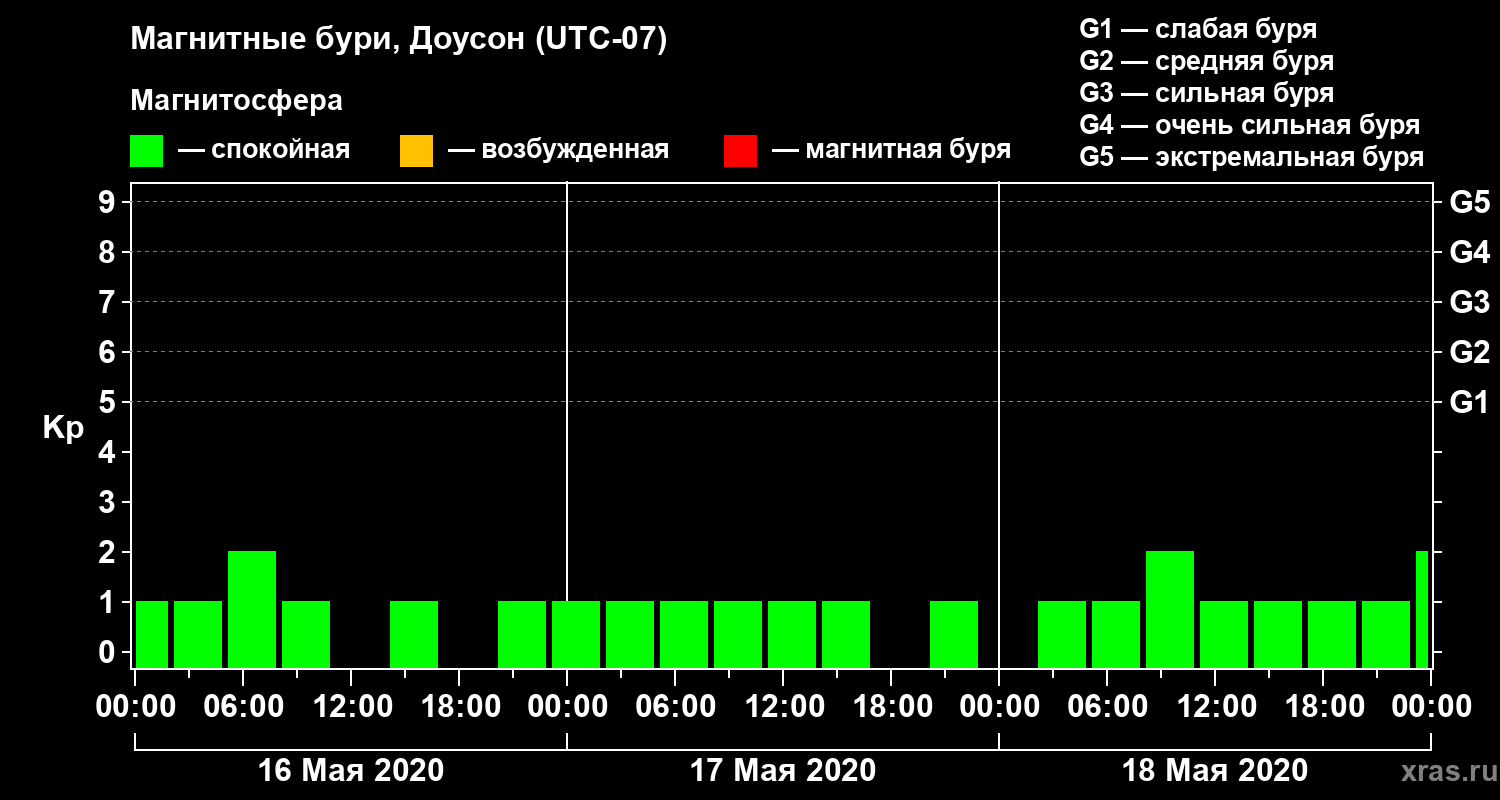The height and width of the screenshot is (800, 1500).
Task: Click the G2 label on the right axis
Action: 1469,353
